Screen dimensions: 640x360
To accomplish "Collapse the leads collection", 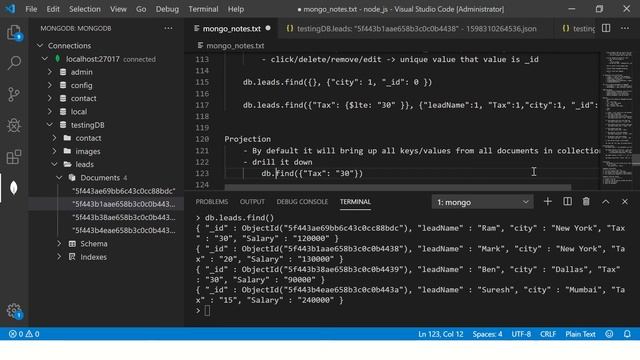I will (x=55, y=164).
